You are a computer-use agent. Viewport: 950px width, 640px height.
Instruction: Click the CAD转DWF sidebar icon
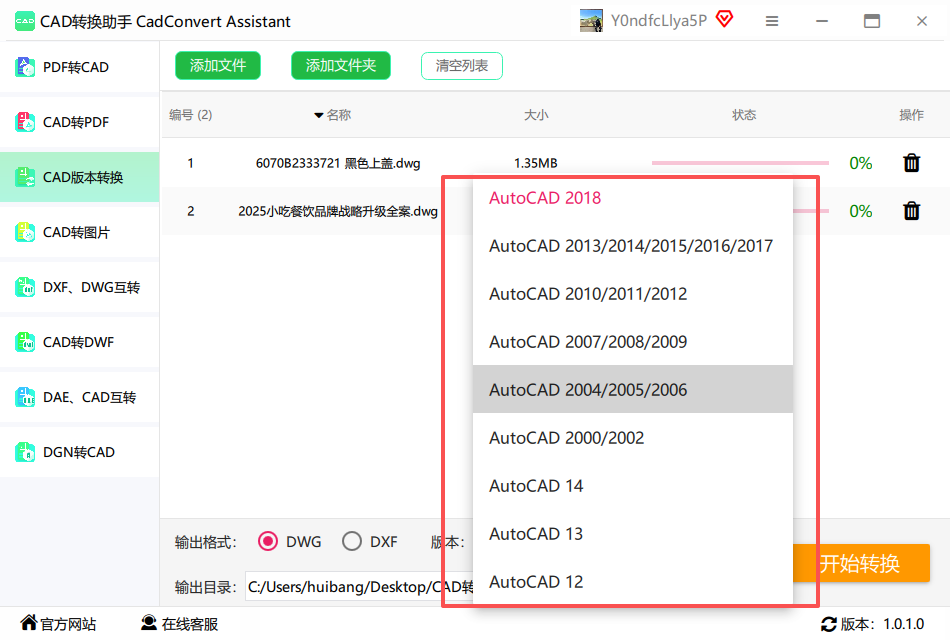click(25, 342)
